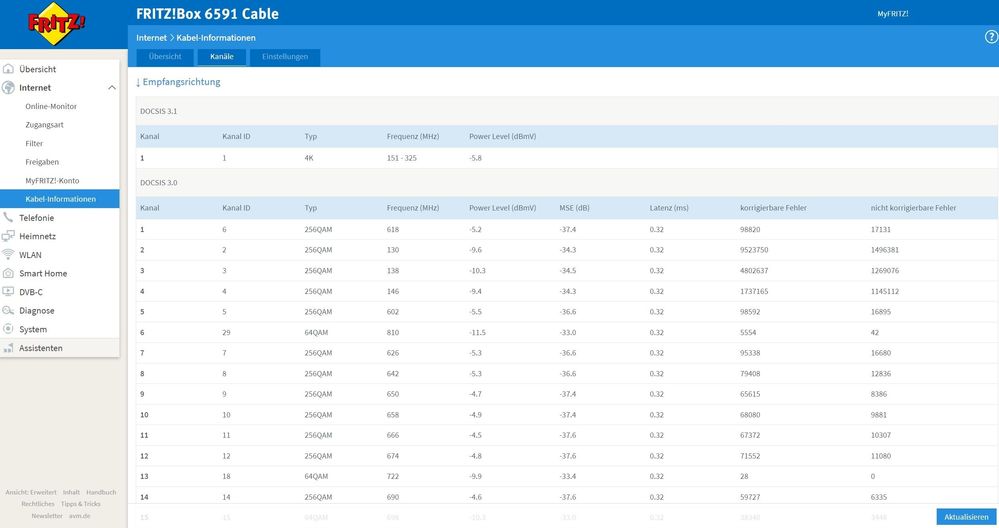Expand the Assistenten menu entry
999x528 pixels.
(41, 348)
